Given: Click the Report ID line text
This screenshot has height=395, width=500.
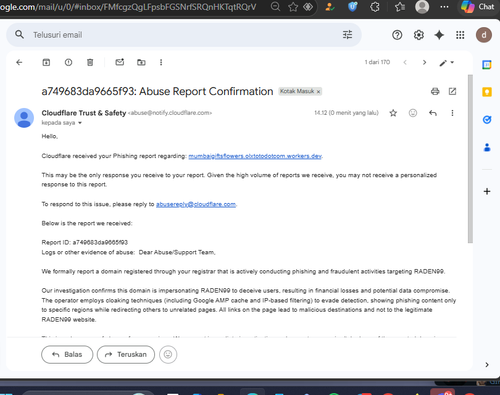Looking at the screenshot, I should pyautogui.click(x=85, y=242).
